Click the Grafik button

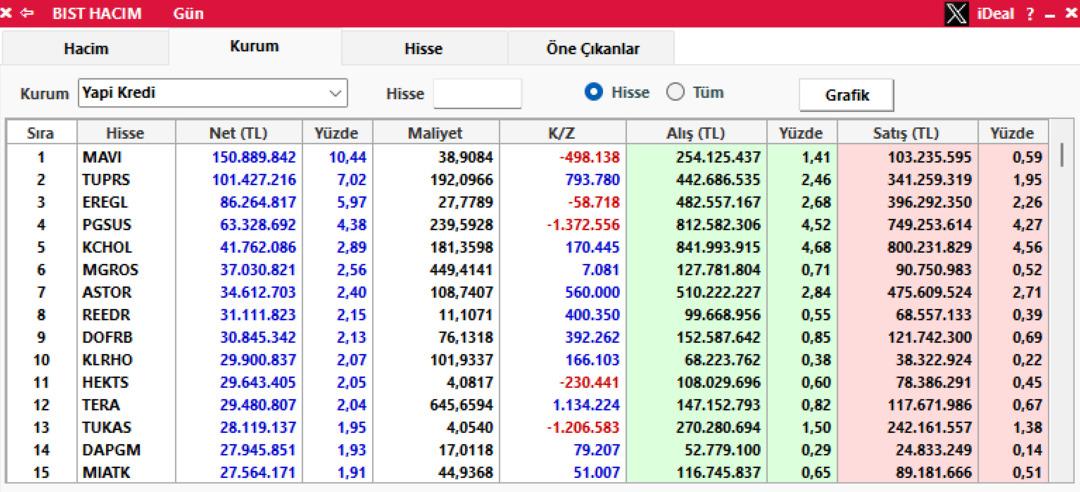847,95
